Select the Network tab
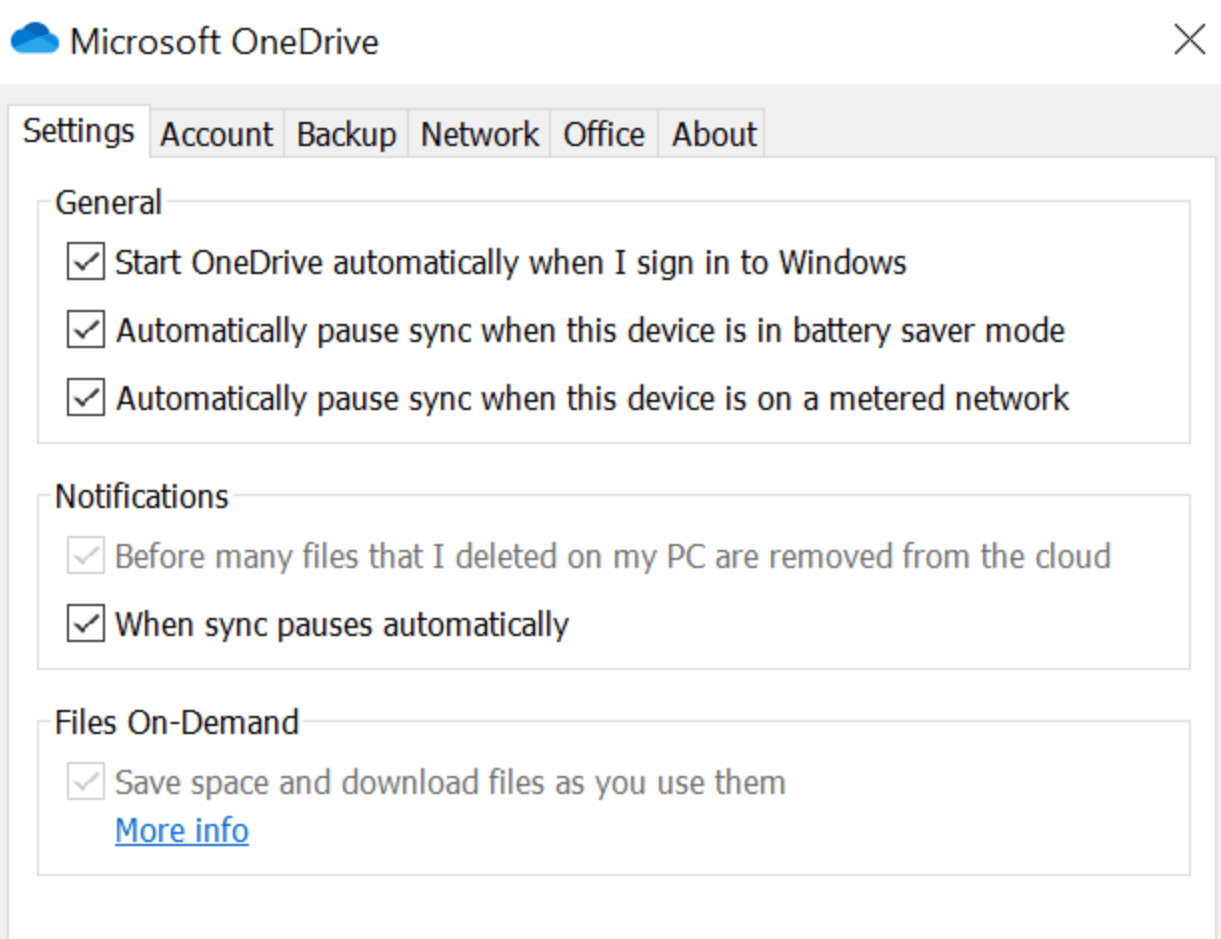1221x939 pixels. click(479, 134)
